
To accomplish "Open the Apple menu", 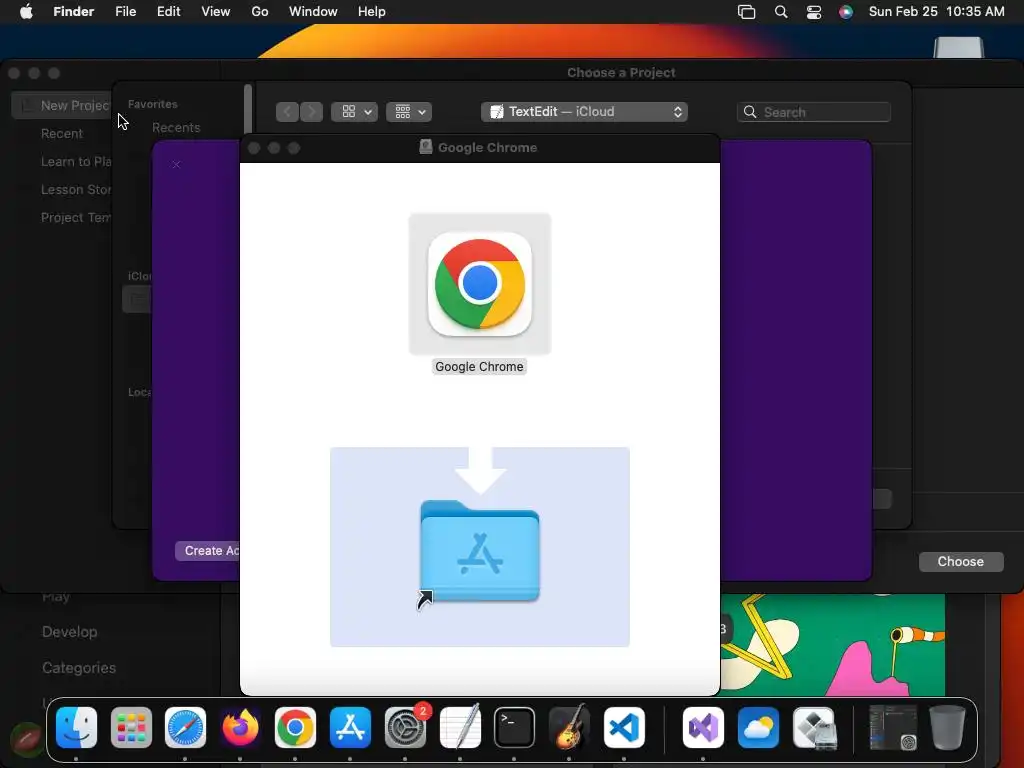I will 26,12.
